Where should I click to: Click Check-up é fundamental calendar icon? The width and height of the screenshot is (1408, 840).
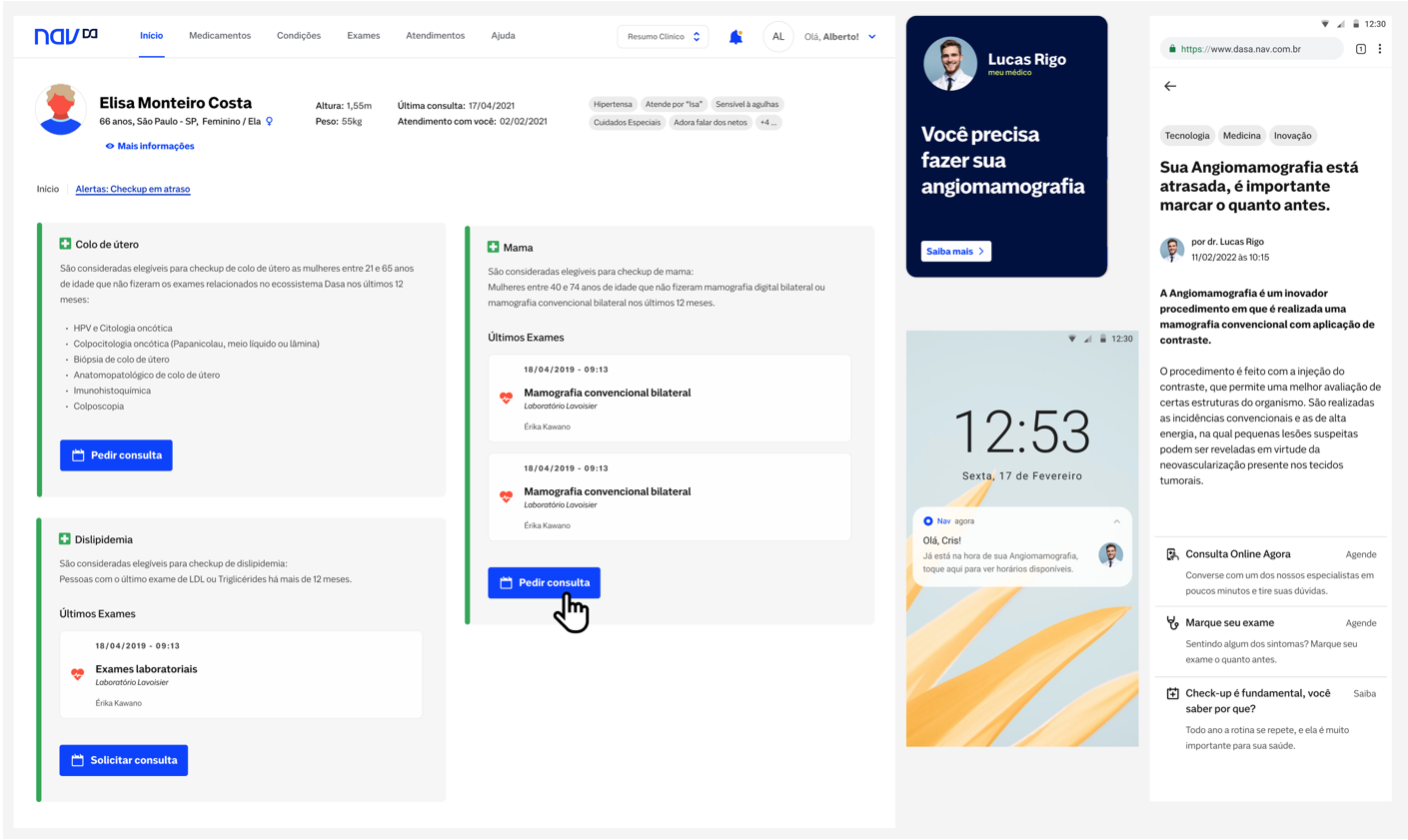click(x=1172, y=693)
